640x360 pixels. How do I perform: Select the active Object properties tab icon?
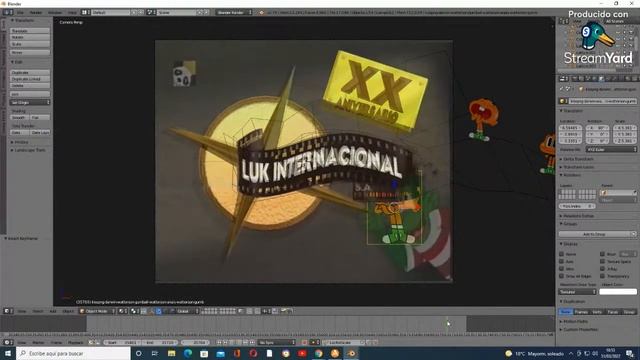pos(601,78)
